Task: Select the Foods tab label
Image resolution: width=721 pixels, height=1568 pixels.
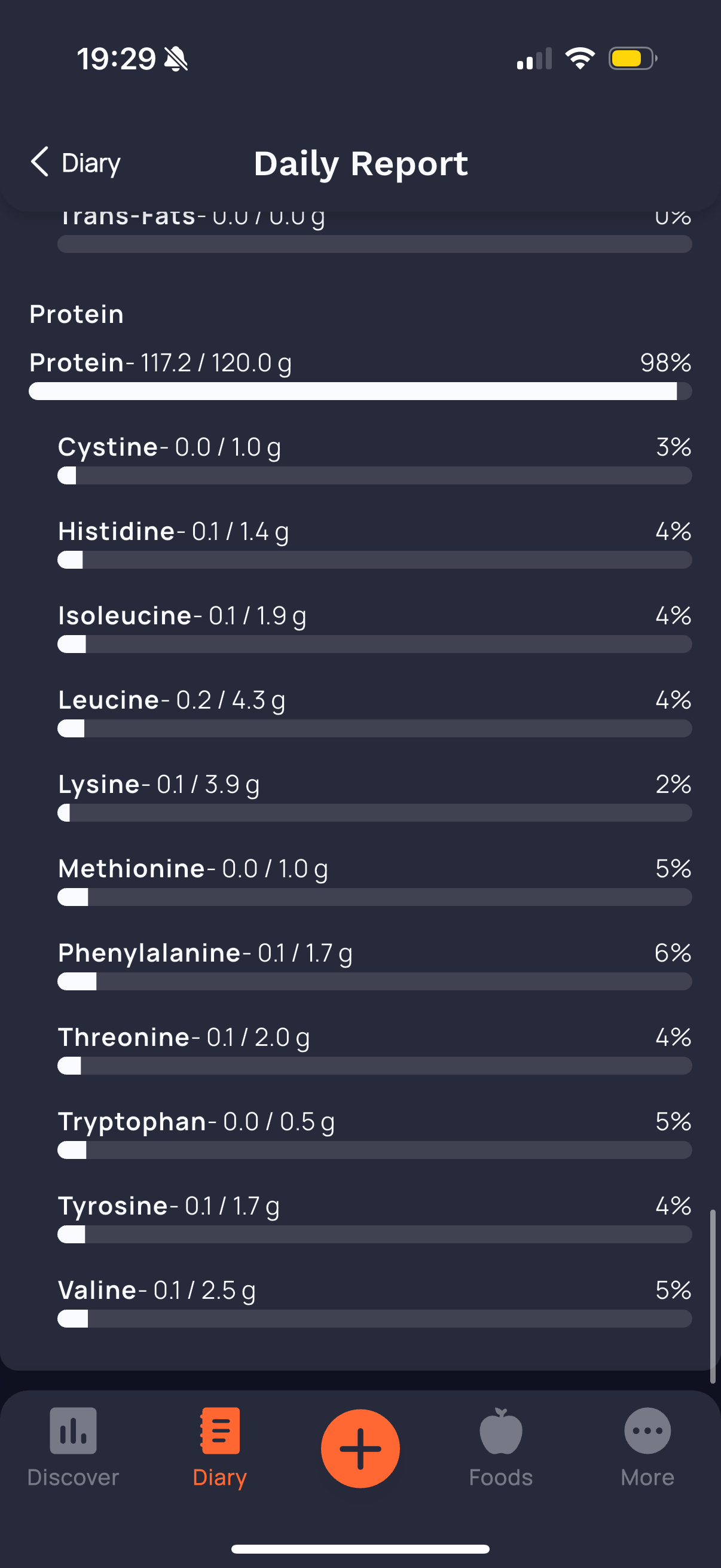Action: [501, 1477]
